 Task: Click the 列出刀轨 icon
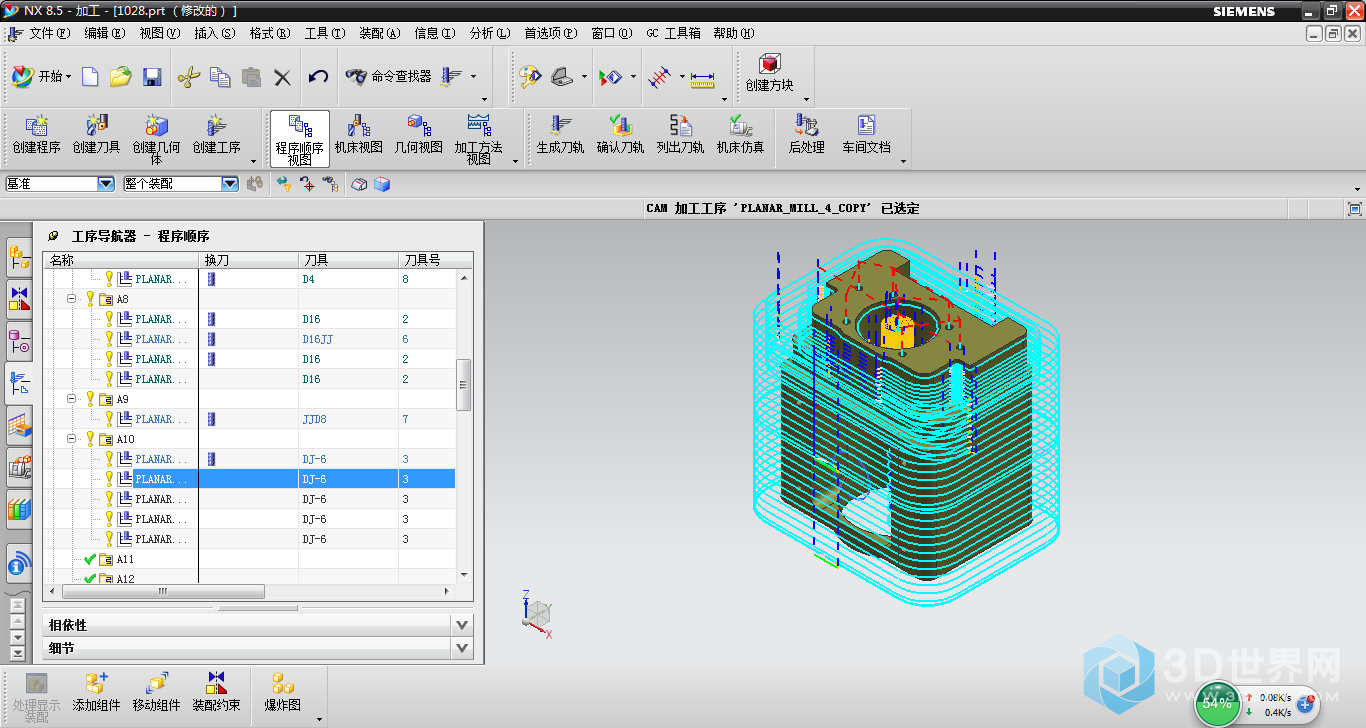pos(680,136)
